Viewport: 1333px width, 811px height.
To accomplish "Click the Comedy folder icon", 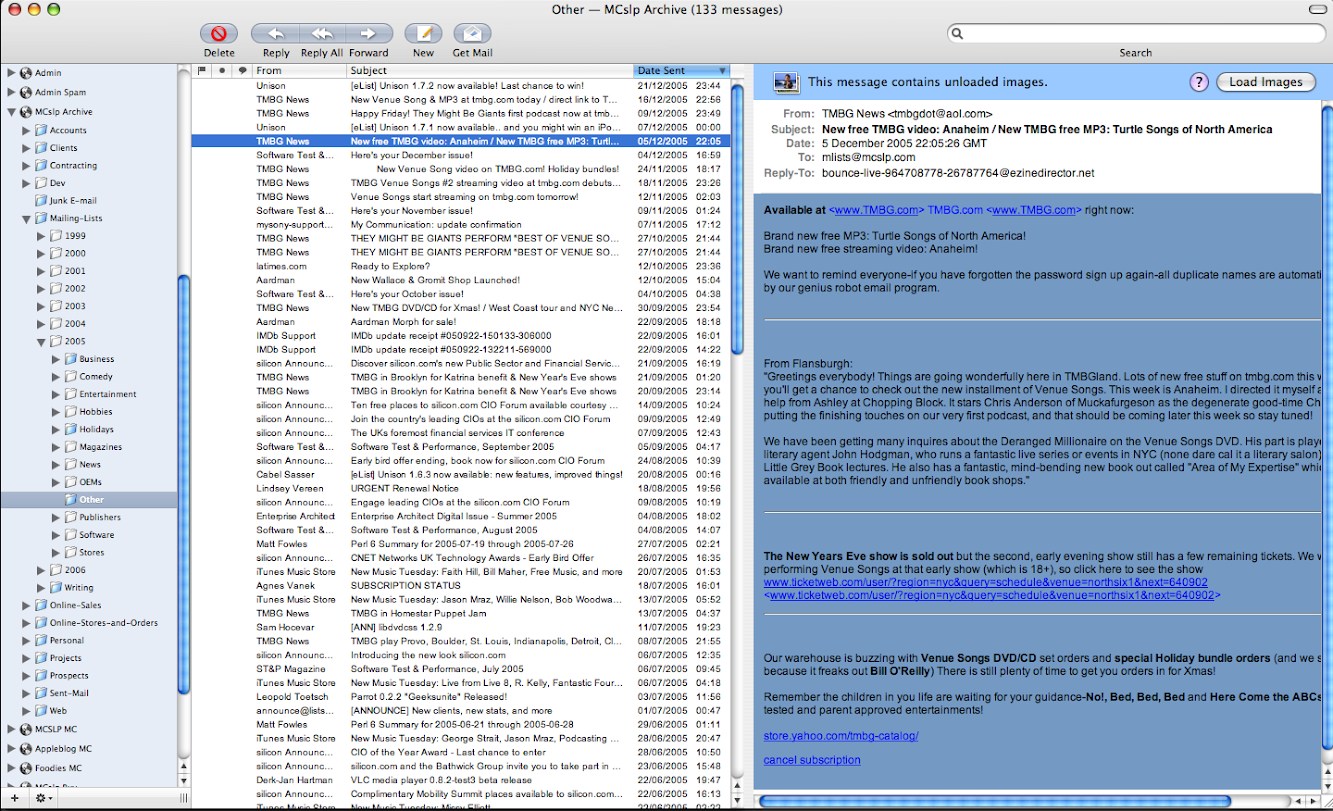I will (x=71, y=376).
